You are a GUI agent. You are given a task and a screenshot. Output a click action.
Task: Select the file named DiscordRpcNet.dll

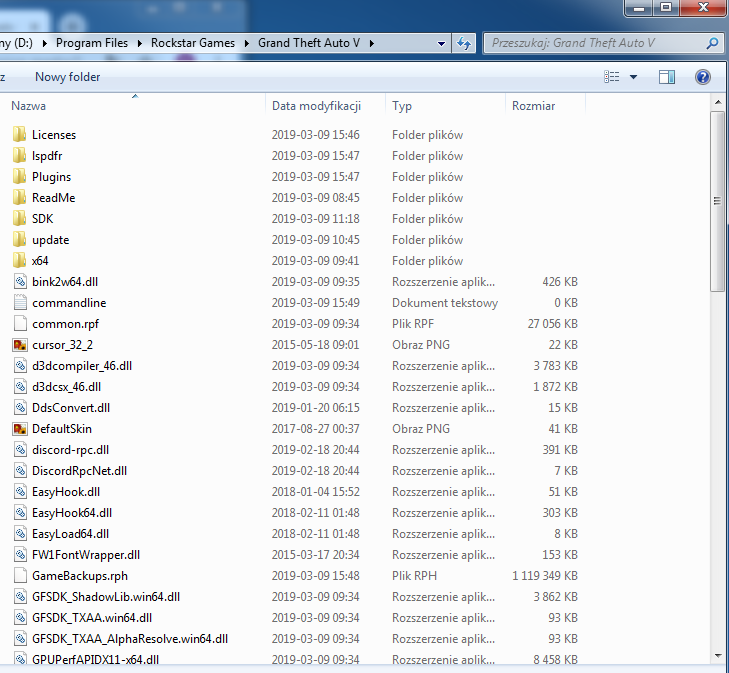(x=79, y=470)
